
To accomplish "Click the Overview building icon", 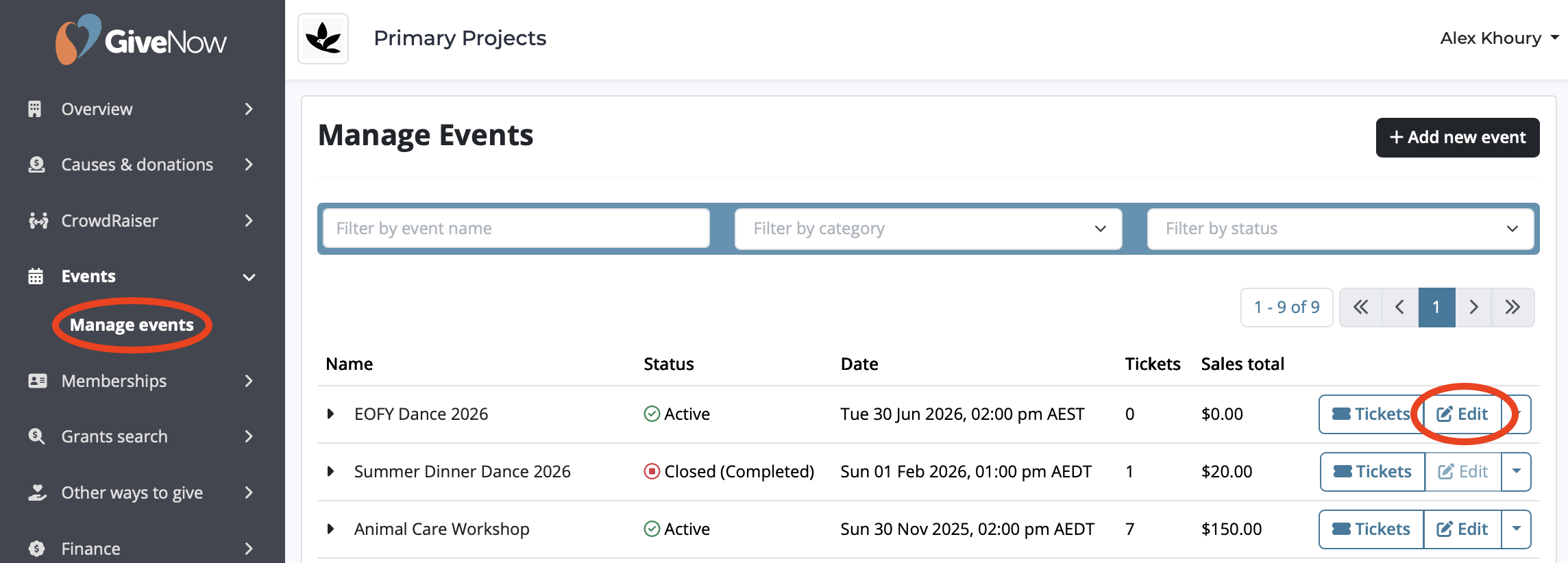I will [x=35, y=109].
